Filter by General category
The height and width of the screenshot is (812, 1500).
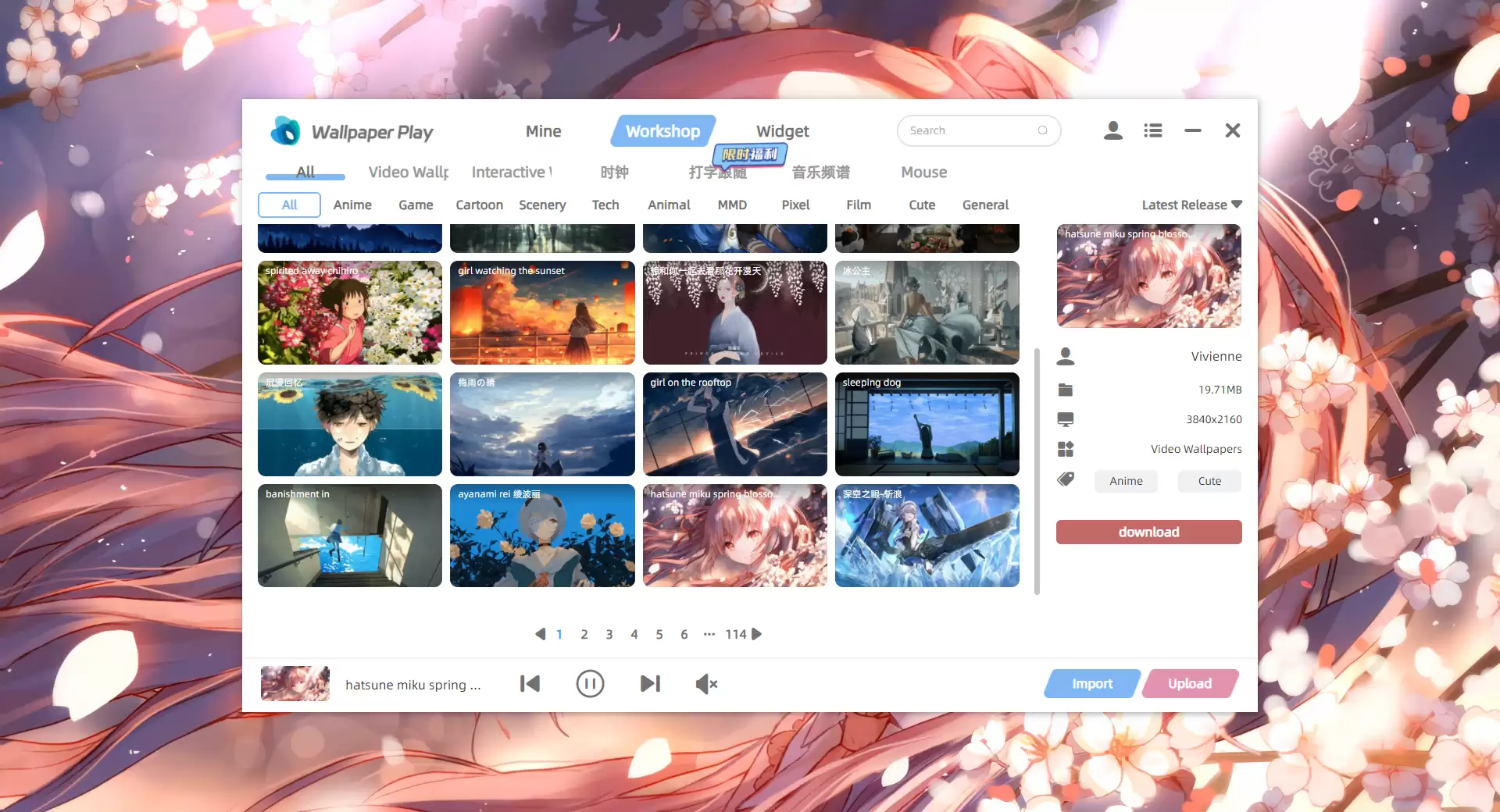point(985,205)
